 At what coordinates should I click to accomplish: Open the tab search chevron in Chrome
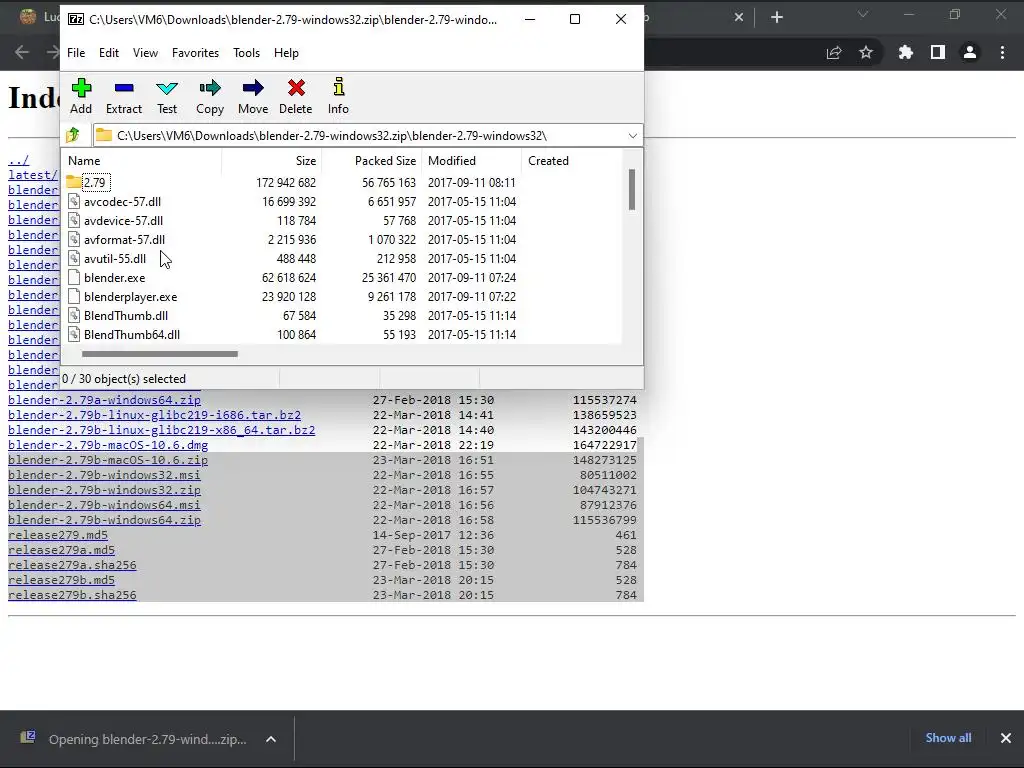[863, 14]
